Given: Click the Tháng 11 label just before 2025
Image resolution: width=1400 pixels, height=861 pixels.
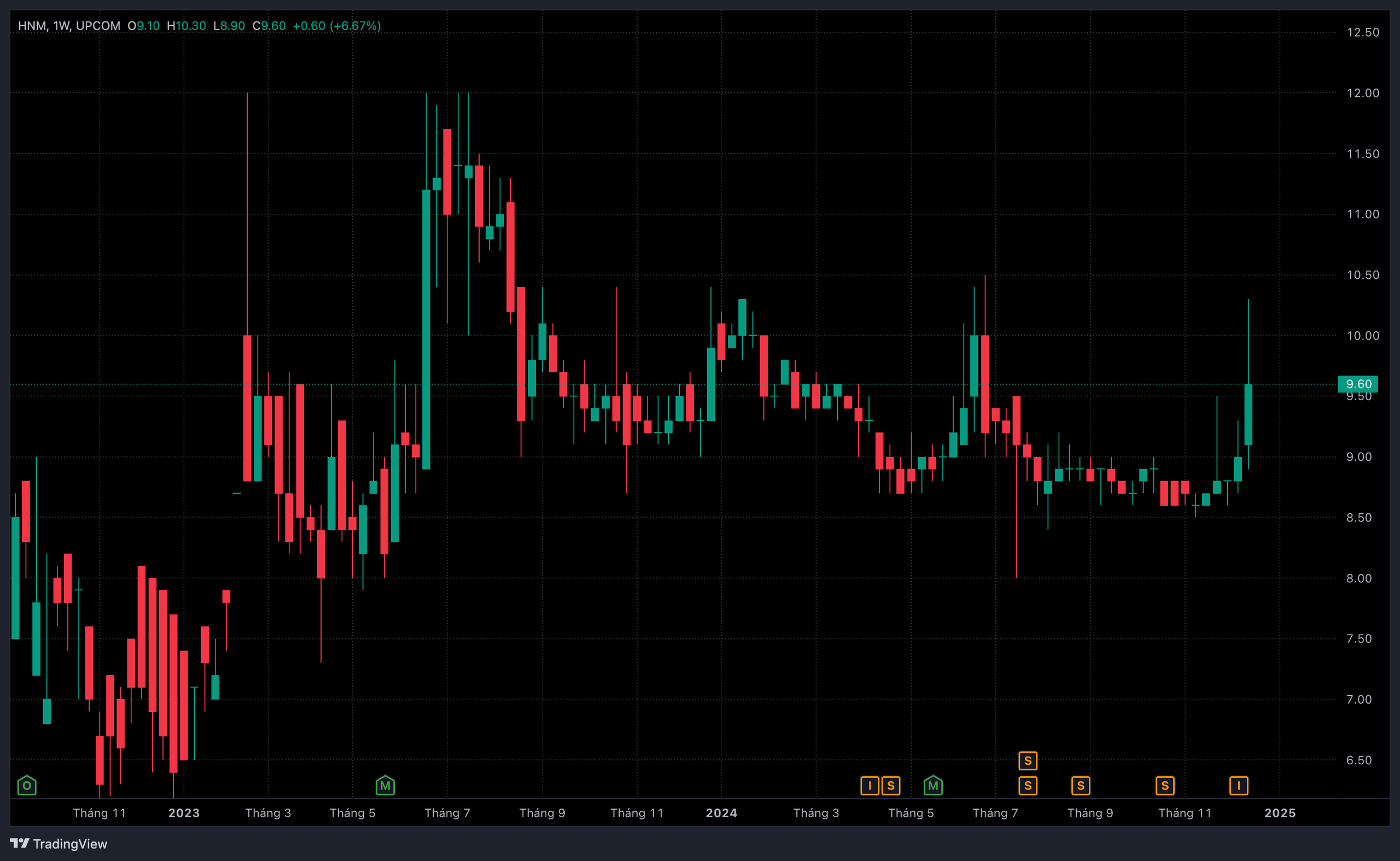Looking at the screenshot, I should coord(1185,813).
